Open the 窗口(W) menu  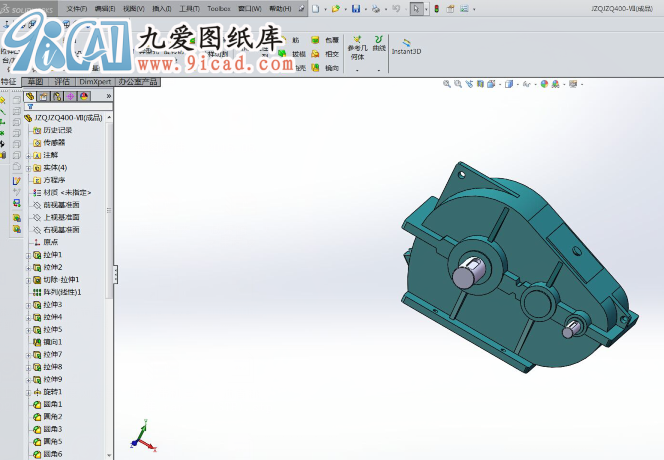tap(250, 8)
